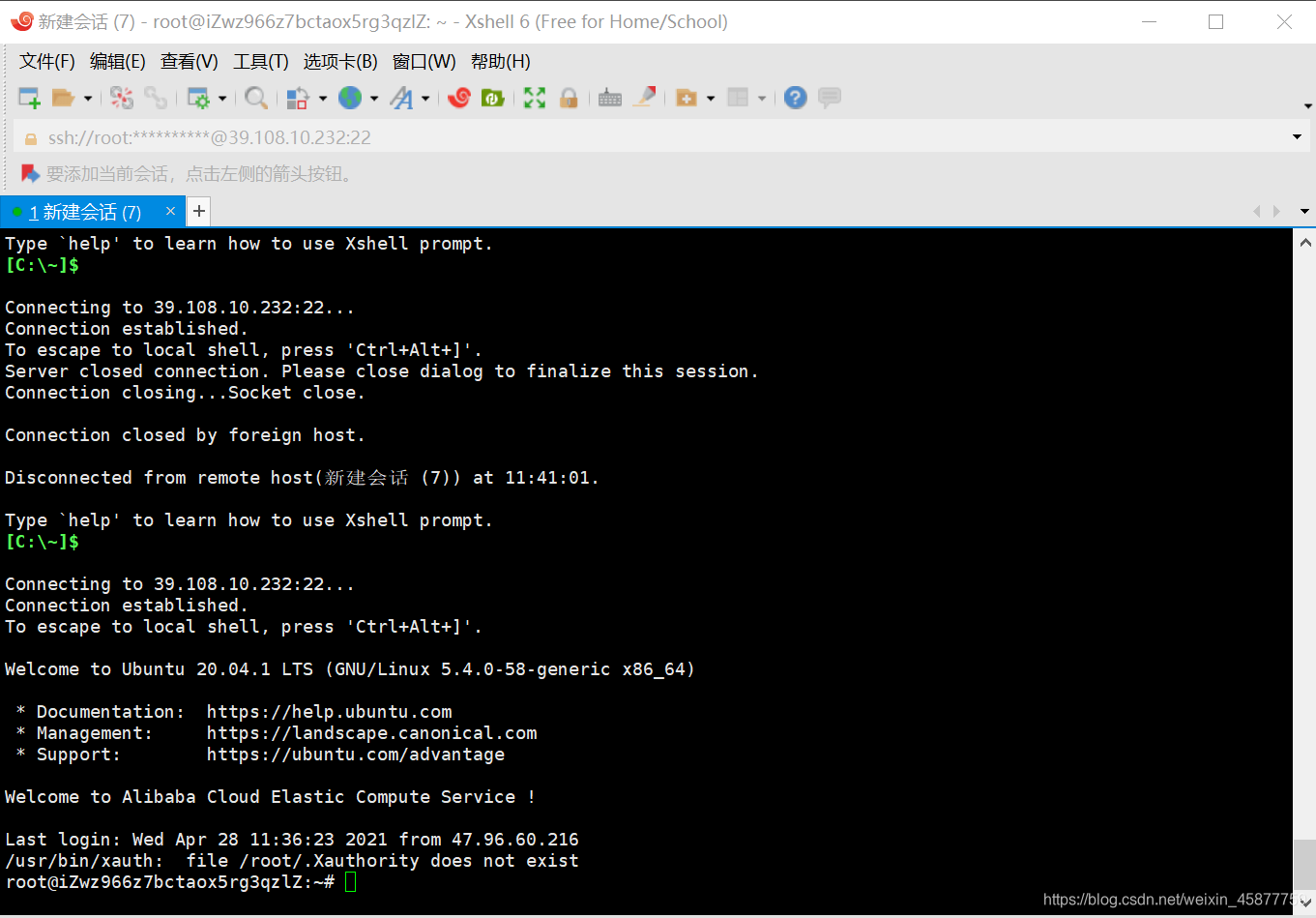
Task: Click the address bar lock icon
Action: pos(30,138)
